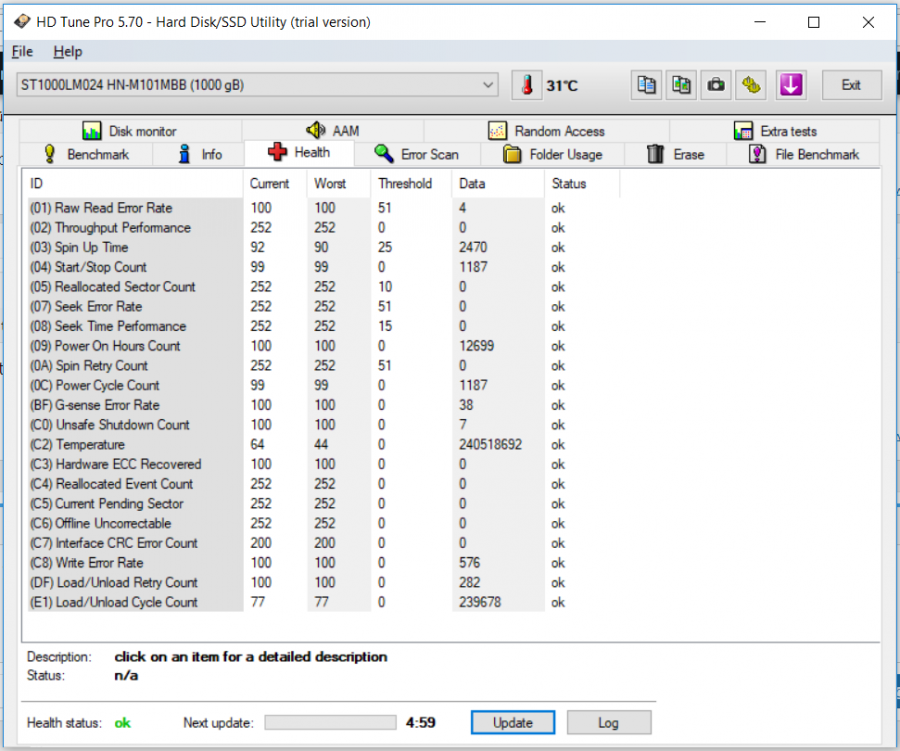
Task: Open the Erase tab
Action: coord(676,154)
